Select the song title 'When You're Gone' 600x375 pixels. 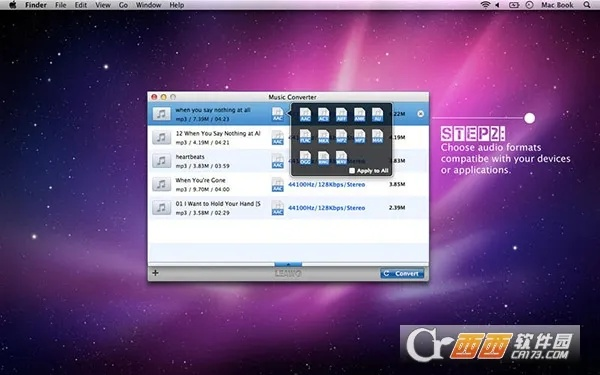pyautogui.click(x=200, y=180)
